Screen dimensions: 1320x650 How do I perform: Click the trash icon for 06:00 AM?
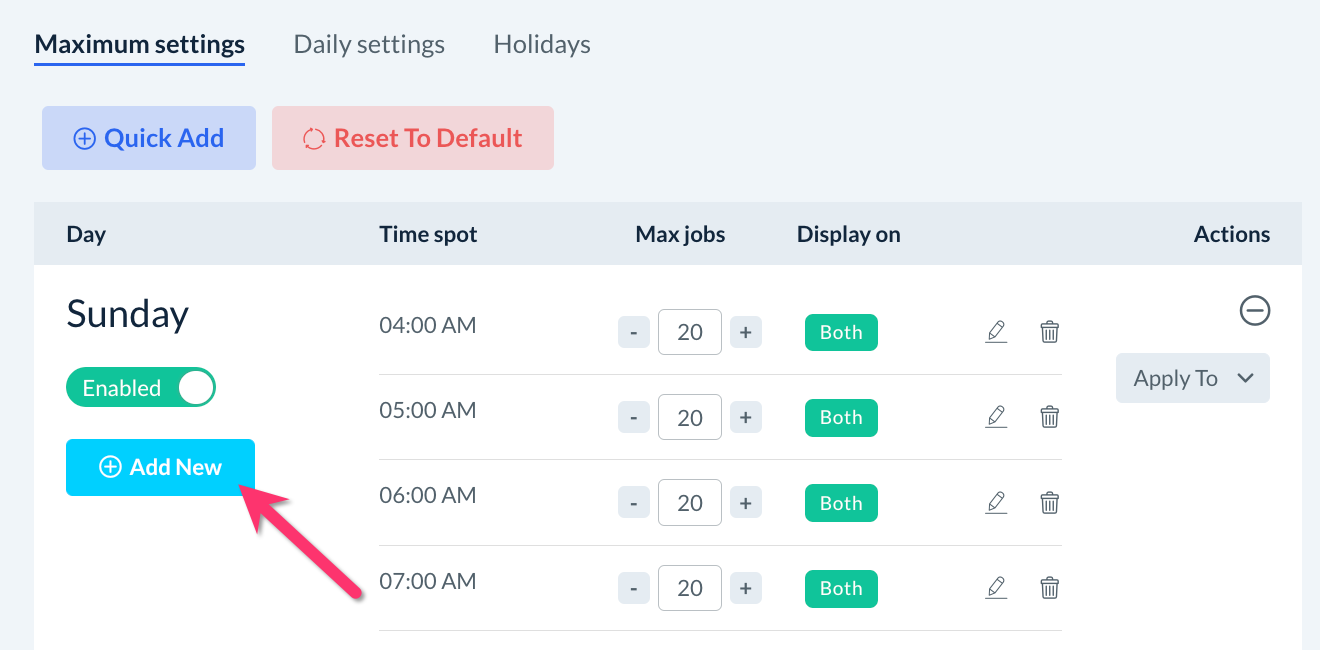(x=1049, y=502)
